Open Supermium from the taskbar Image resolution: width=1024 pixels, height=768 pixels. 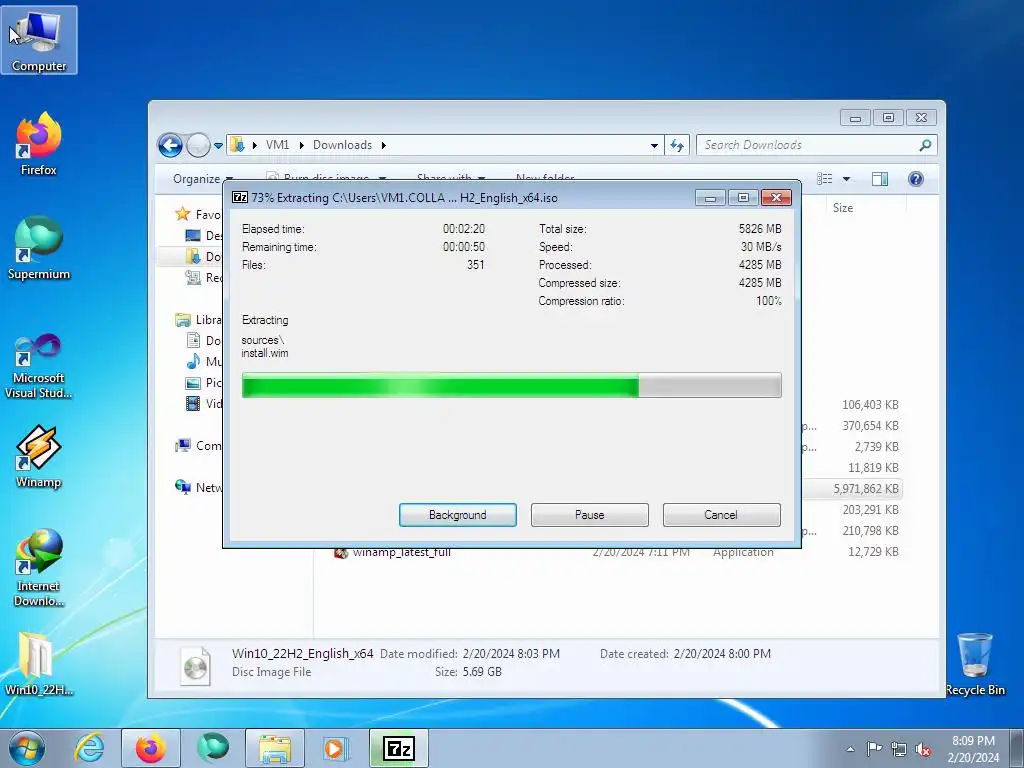(x=213, y=748)
